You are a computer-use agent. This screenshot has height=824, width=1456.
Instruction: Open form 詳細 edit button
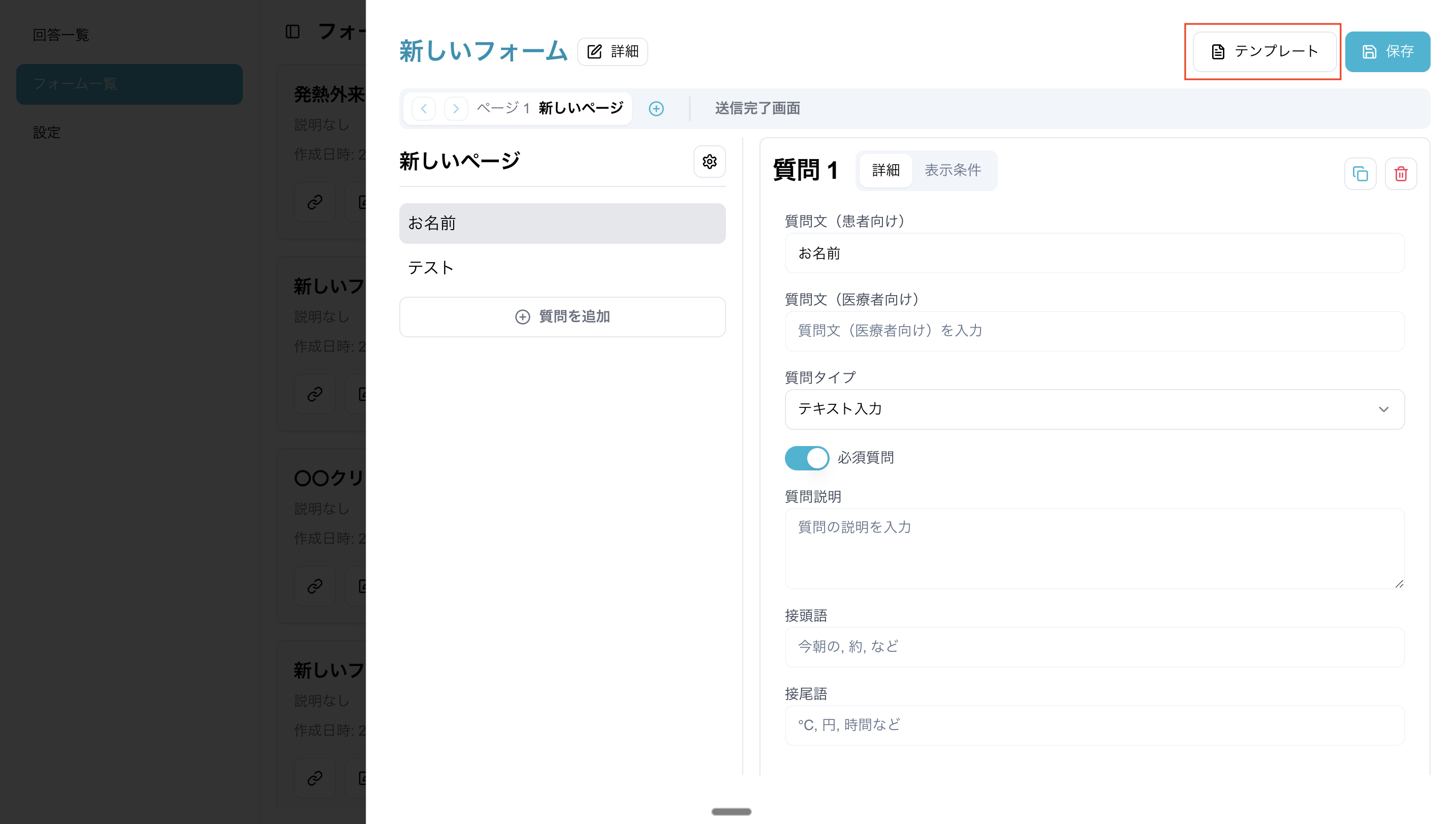(612, 52)
